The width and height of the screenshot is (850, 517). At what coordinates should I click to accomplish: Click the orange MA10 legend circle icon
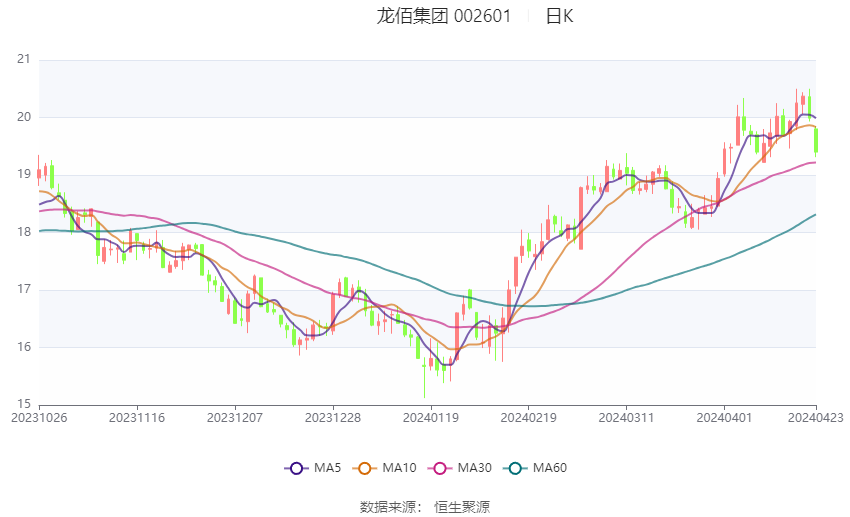(364, 468)
